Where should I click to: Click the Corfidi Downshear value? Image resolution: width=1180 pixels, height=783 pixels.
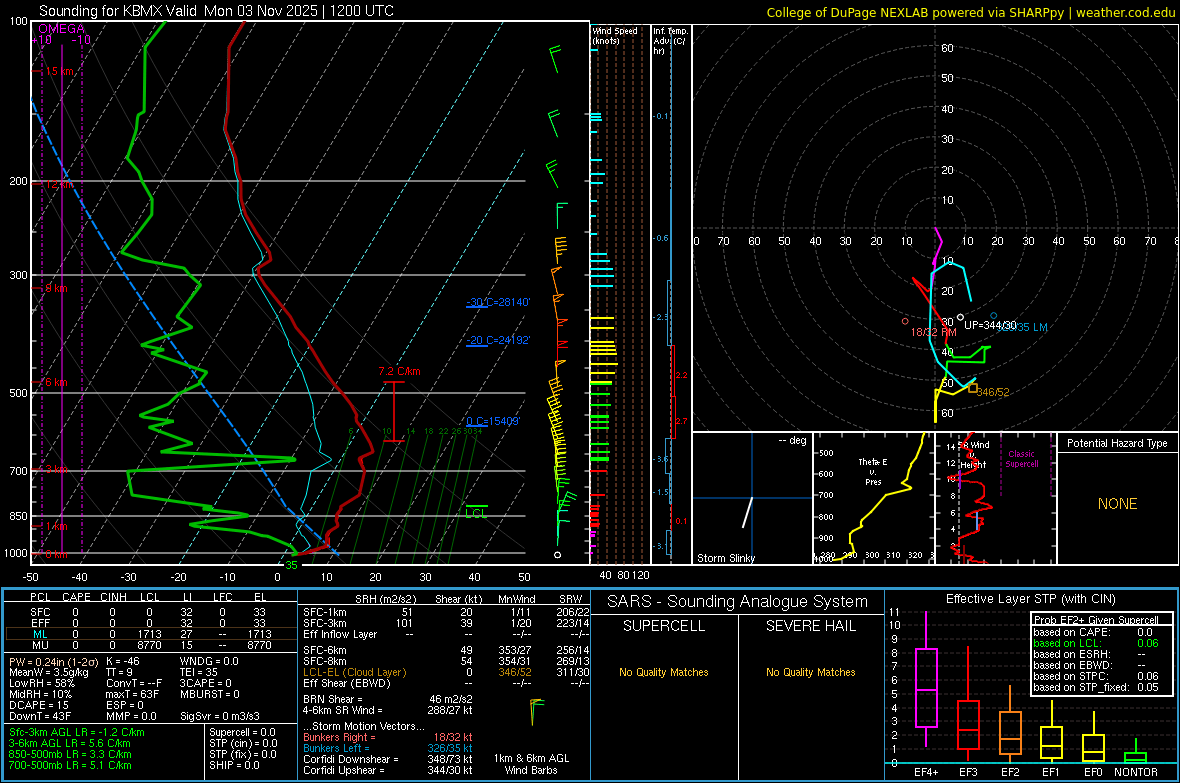tap(388, 759)
